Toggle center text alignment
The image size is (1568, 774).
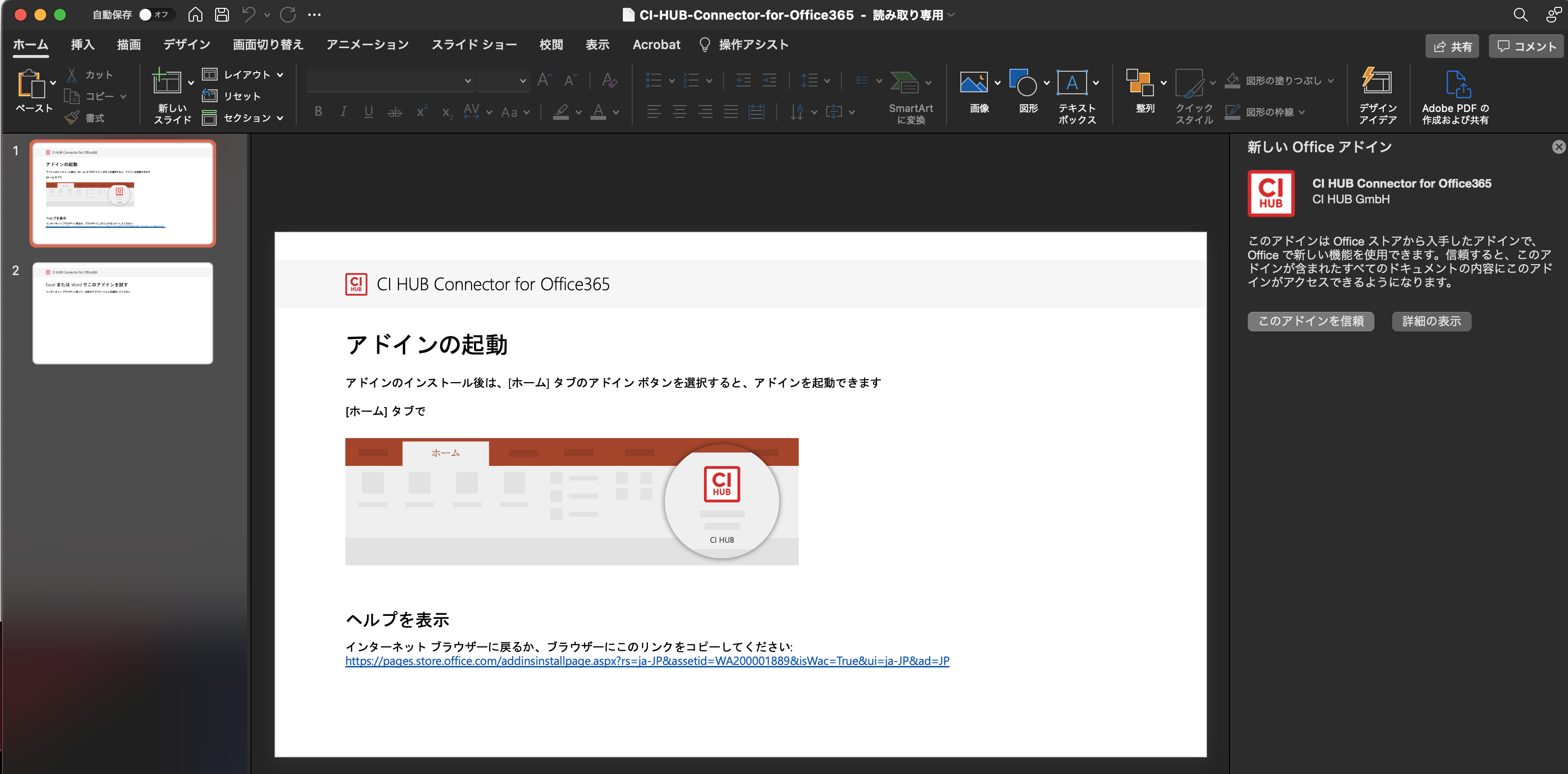tap(679, 111)
